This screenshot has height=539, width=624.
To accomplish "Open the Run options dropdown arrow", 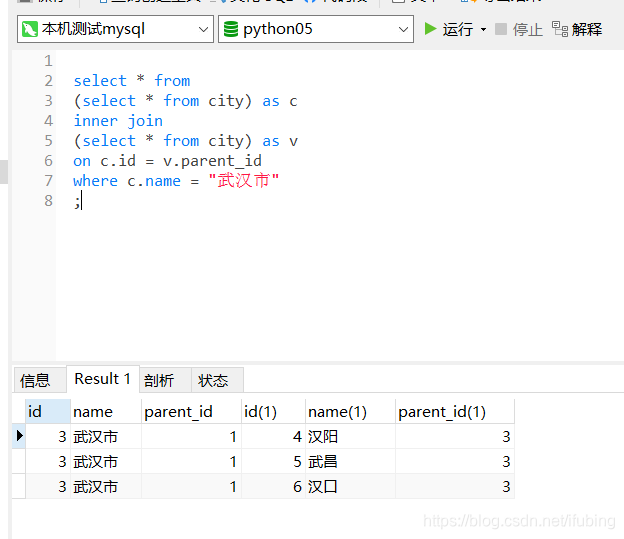I will 483,29.
